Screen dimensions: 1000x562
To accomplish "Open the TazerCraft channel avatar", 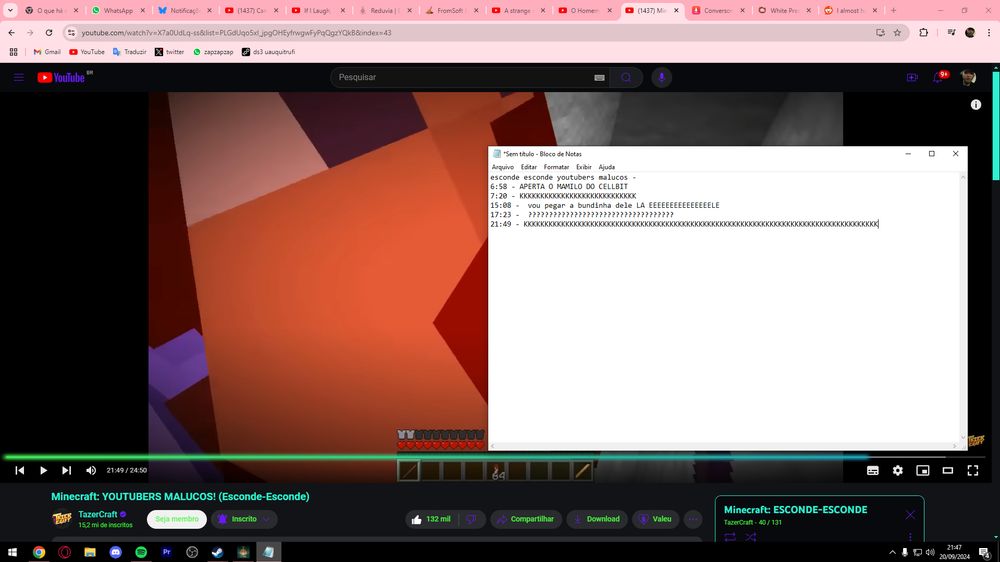I will [62, 519].
